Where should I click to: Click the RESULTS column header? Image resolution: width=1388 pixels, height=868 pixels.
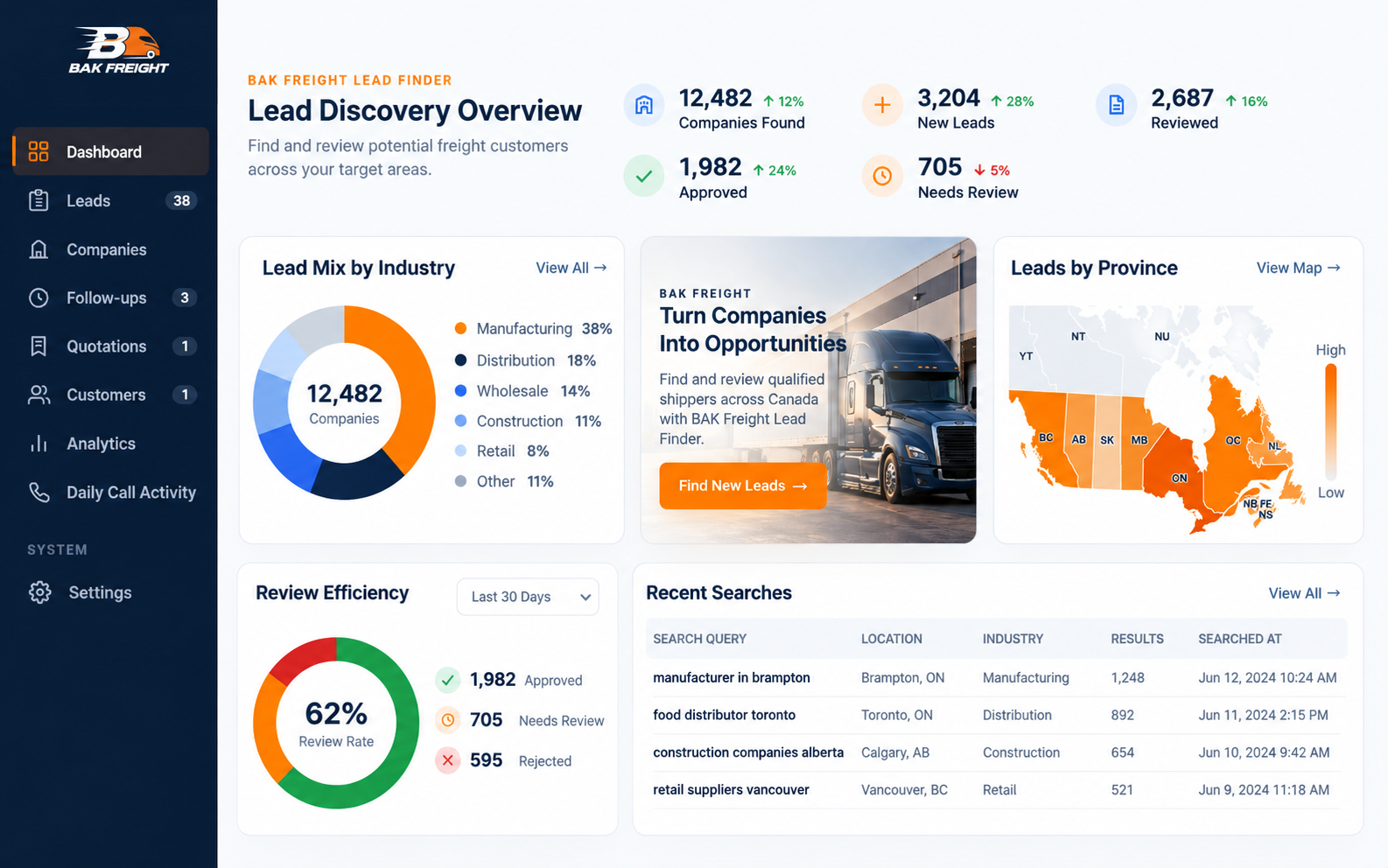[x=1137, y=639]
